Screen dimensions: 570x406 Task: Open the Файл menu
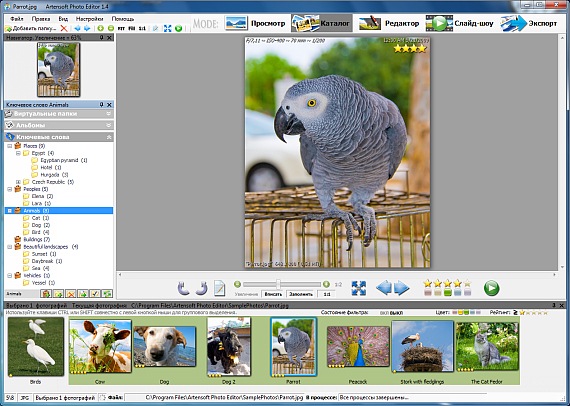click(17, 19)
